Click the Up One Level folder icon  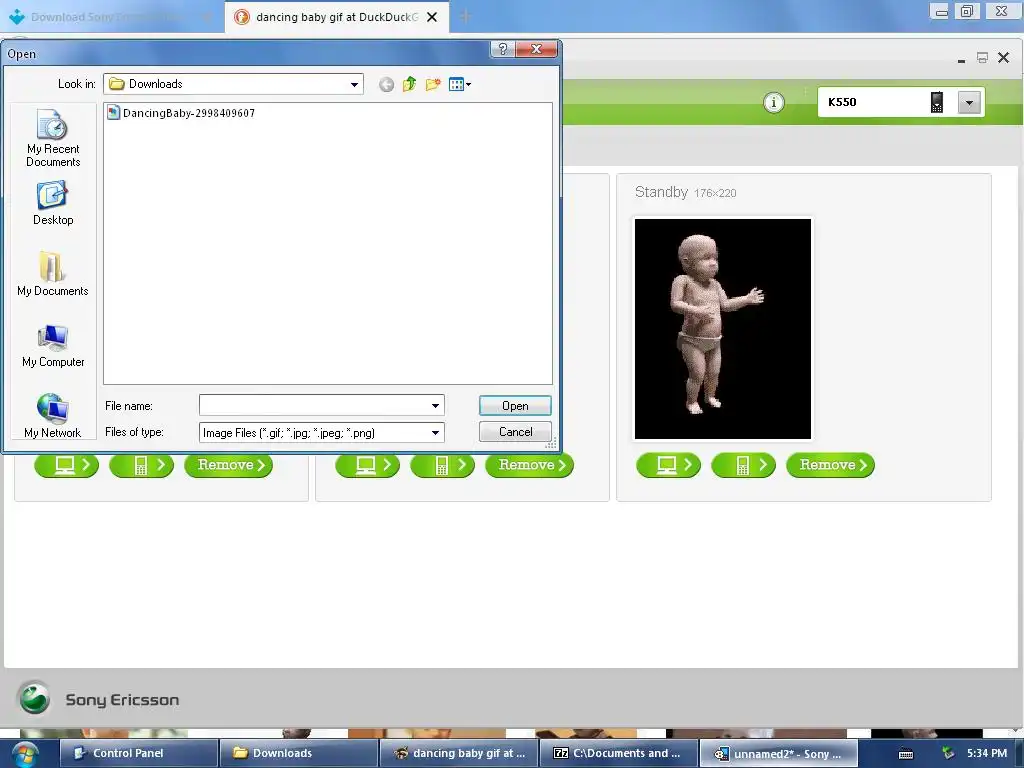pyautogui.click(x=409, y=84)
